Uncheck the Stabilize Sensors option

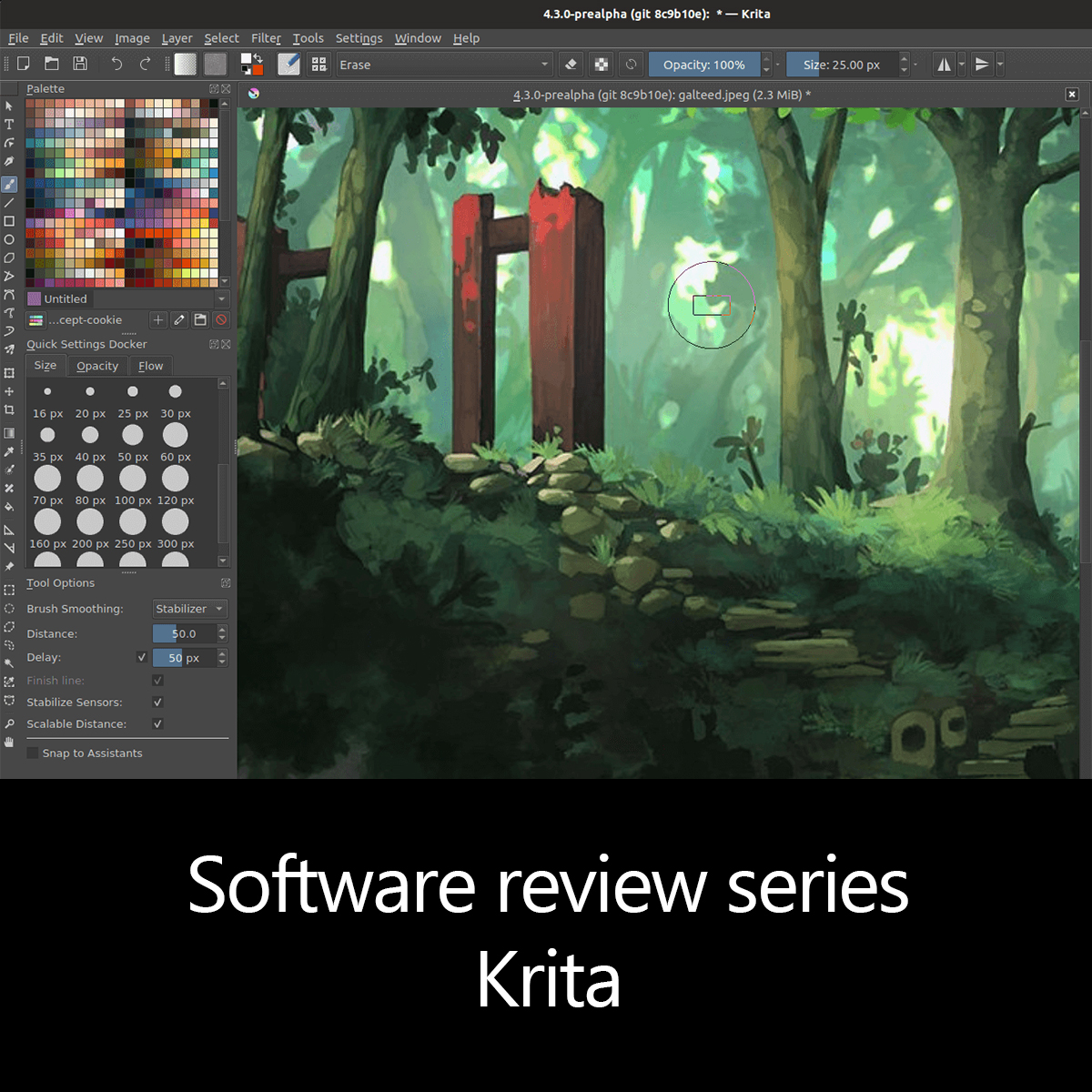(157, 702)
